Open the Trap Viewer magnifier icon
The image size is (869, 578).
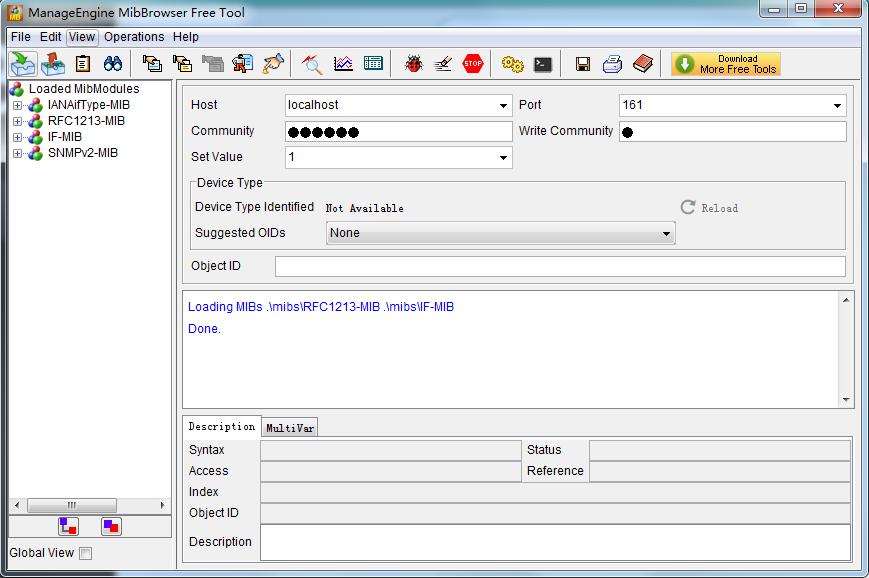pyautogui.click(x=312, y=64)
